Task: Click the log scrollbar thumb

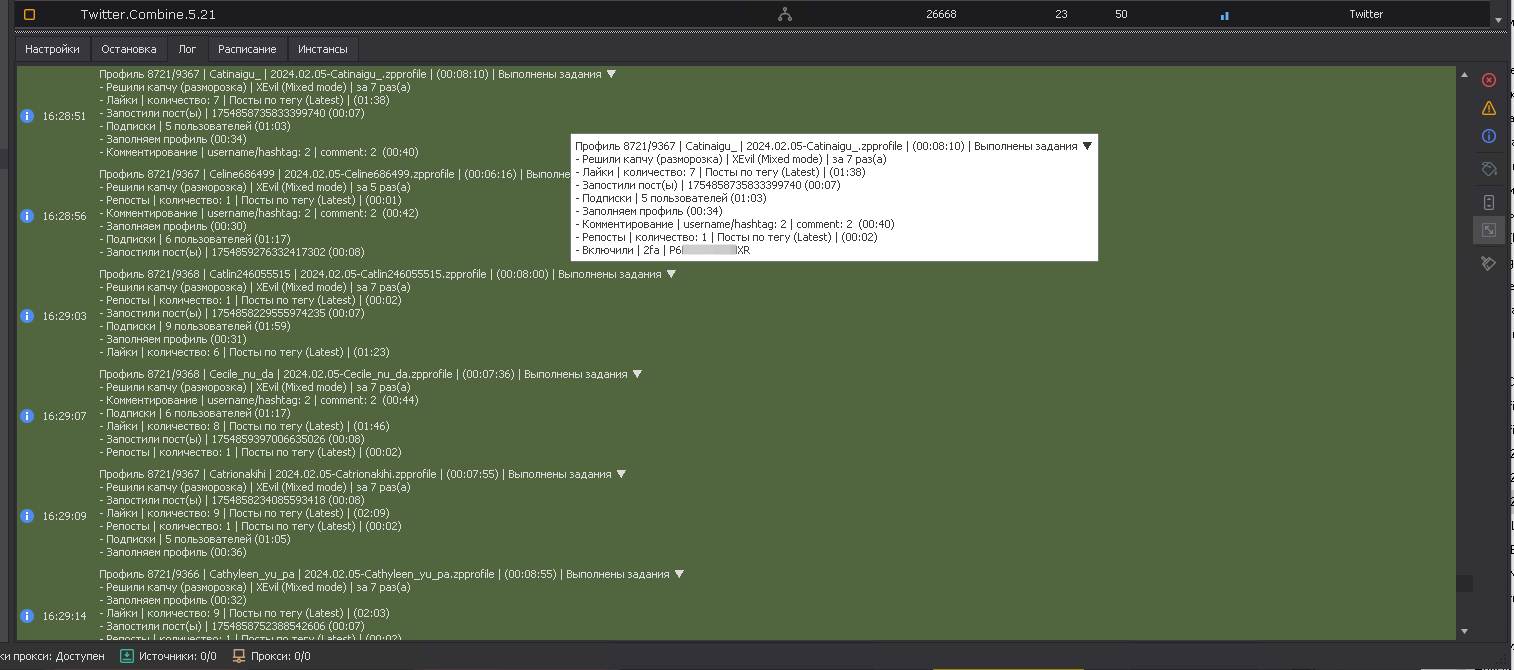Action: 1464,583
